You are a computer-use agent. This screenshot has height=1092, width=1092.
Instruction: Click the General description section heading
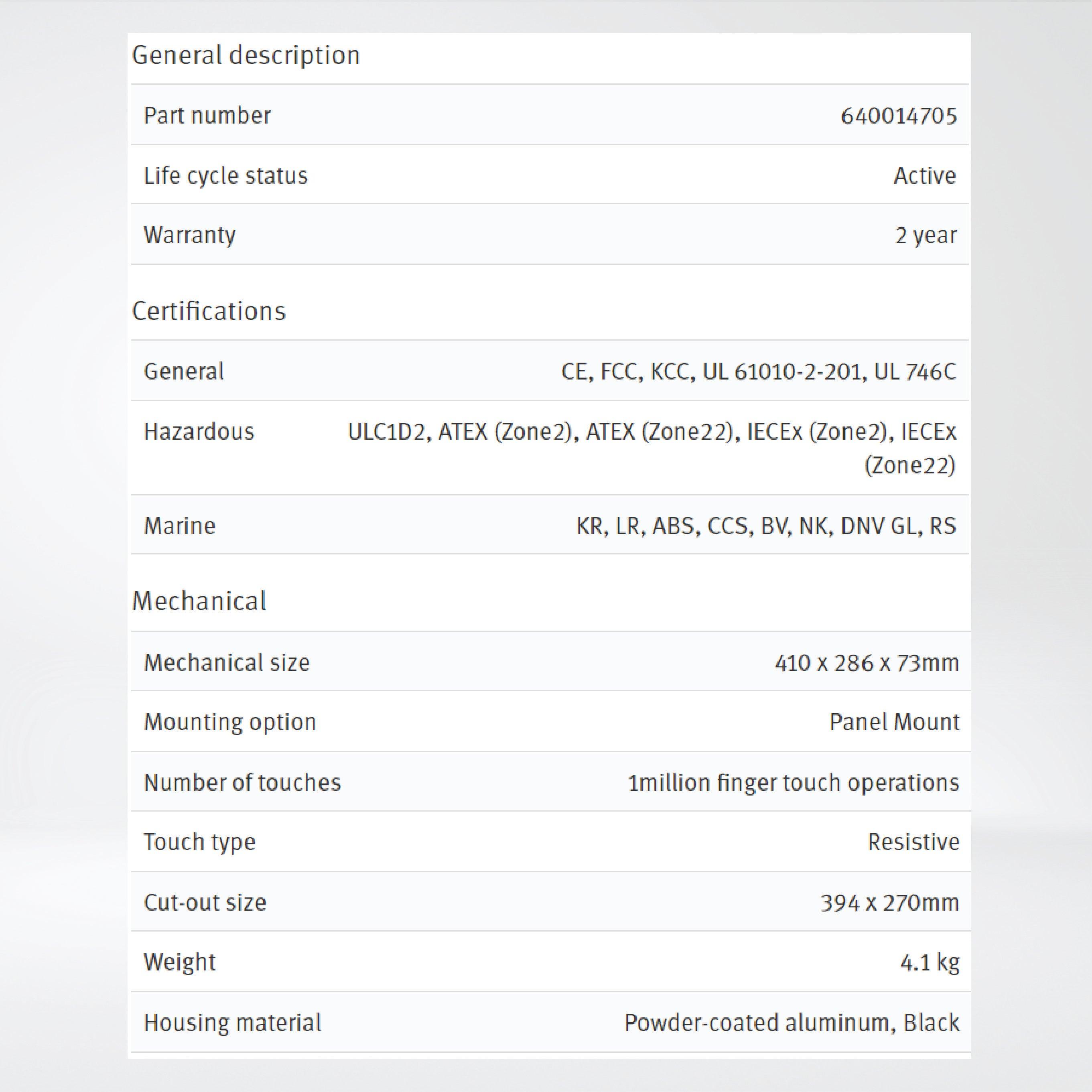coord(246,55)
